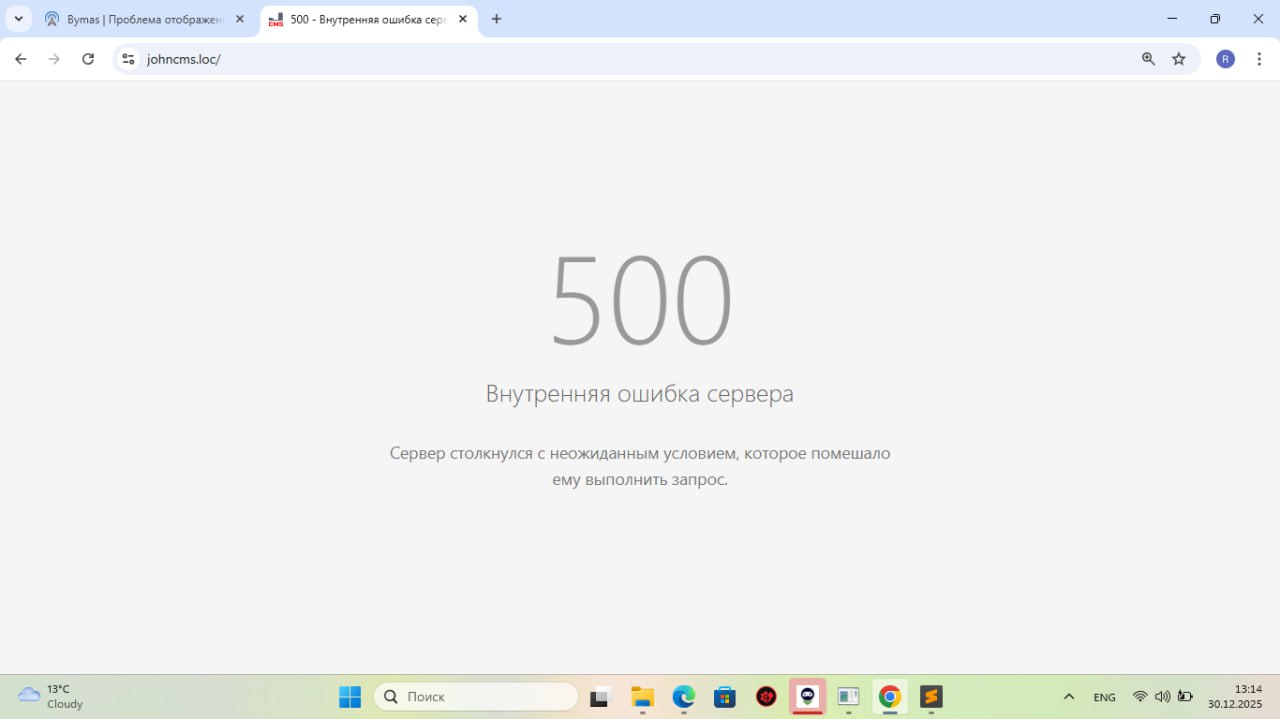The width and height of the screenshot is (1280, 719).
Task: Close the Bymas tab
Action: [239, 19]
